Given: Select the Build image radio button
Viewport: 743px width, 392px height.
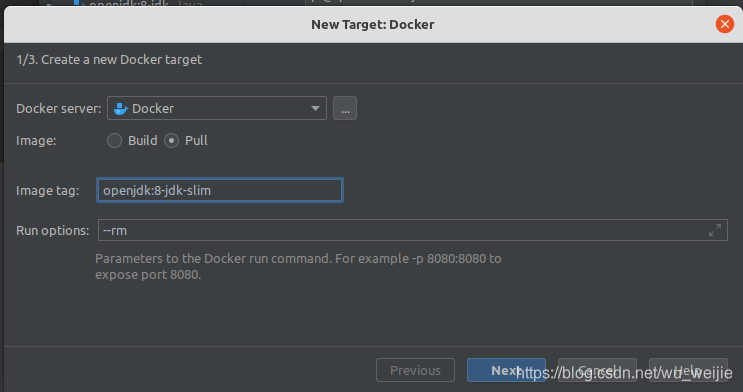Looking at the screenshot, I should 114,141.
